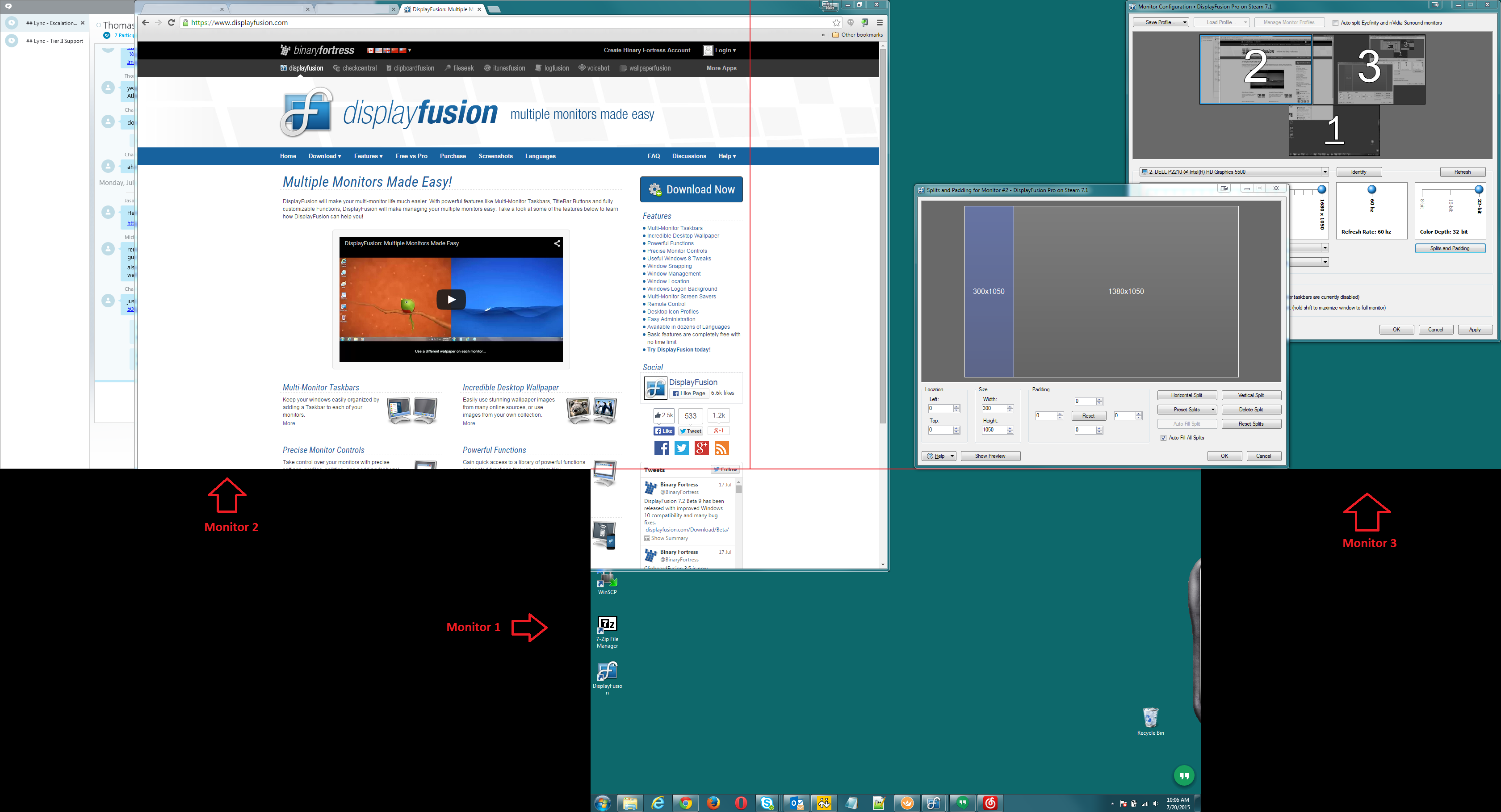Click the Skype taskbar icon
1501x812 pixels.
pyautogui.click(x=767, y=803)
